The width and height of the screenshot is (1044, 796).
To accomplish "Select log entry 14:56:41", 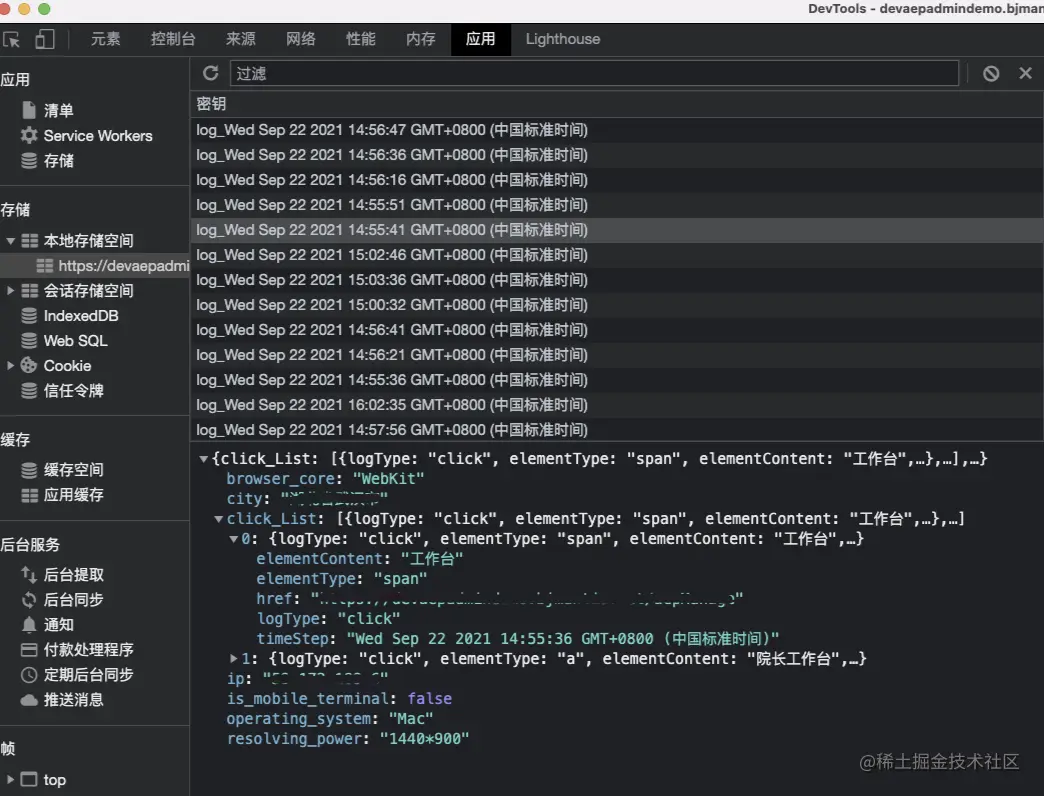I will pos(617,330).
